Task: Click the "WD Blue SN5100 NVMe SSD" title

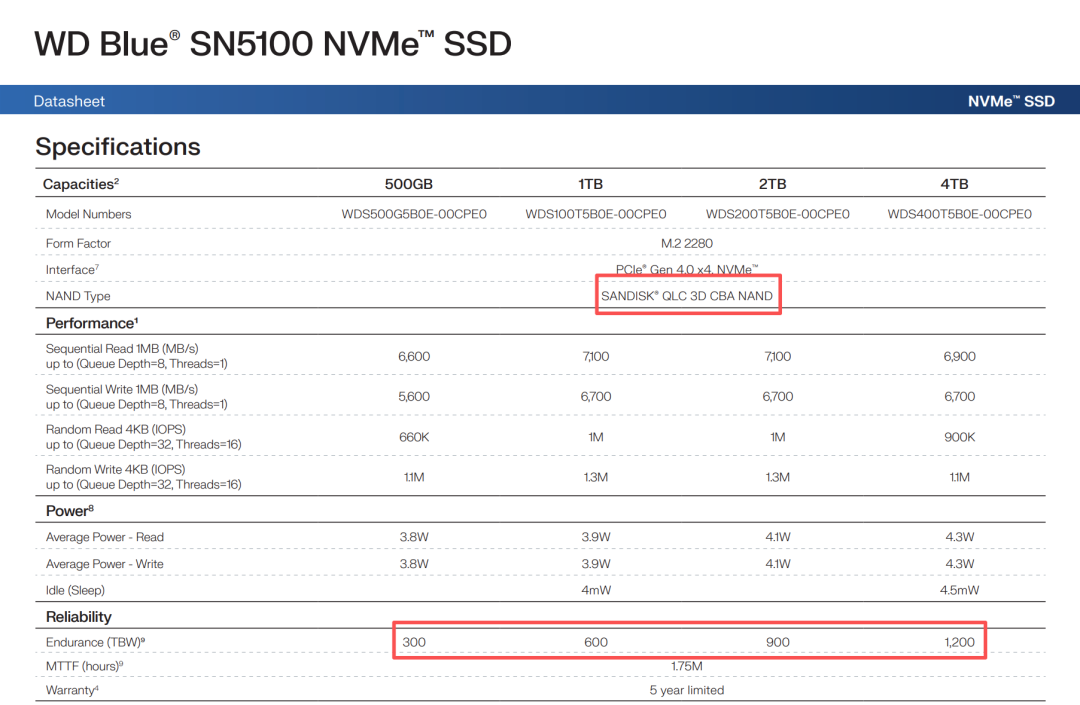Action: (x=273, y=44)
